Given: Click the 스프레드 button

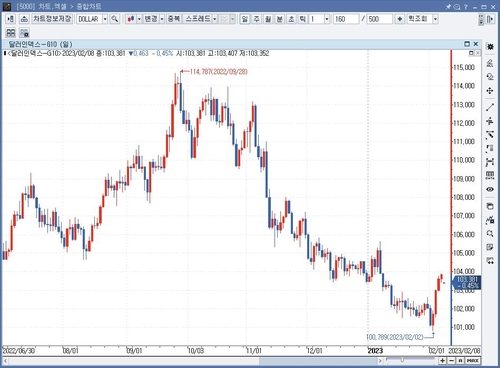Looking at the screenshot, I should coord(198,19).
